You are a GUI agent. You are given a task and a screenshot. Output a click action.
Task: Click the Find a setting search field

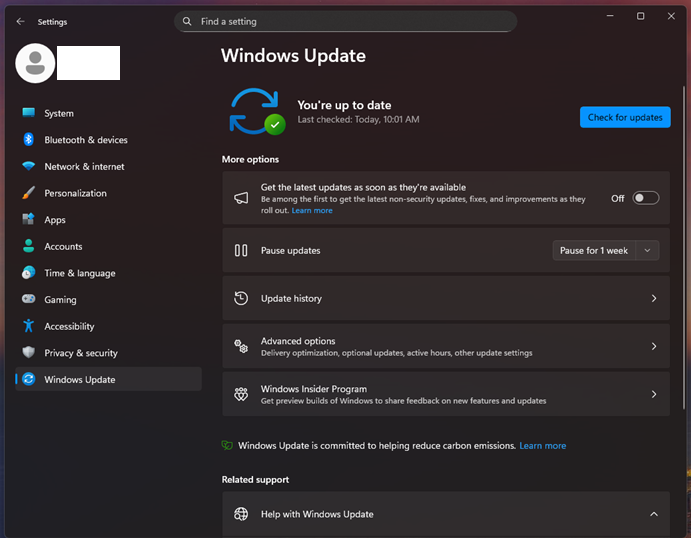coord(346,21)
